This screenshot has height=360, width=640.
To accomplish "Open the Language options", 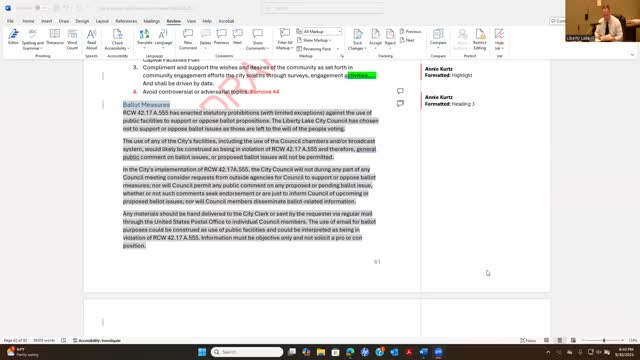I will (163, 38).
